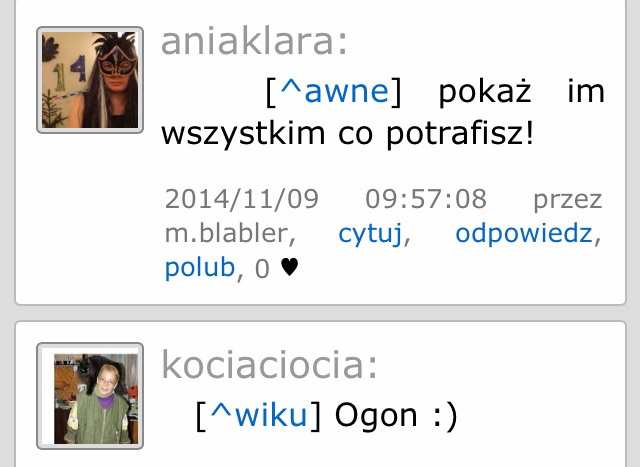640x467 pixels.
Task: Open the kociaciocia username heading
Action: 269,365
